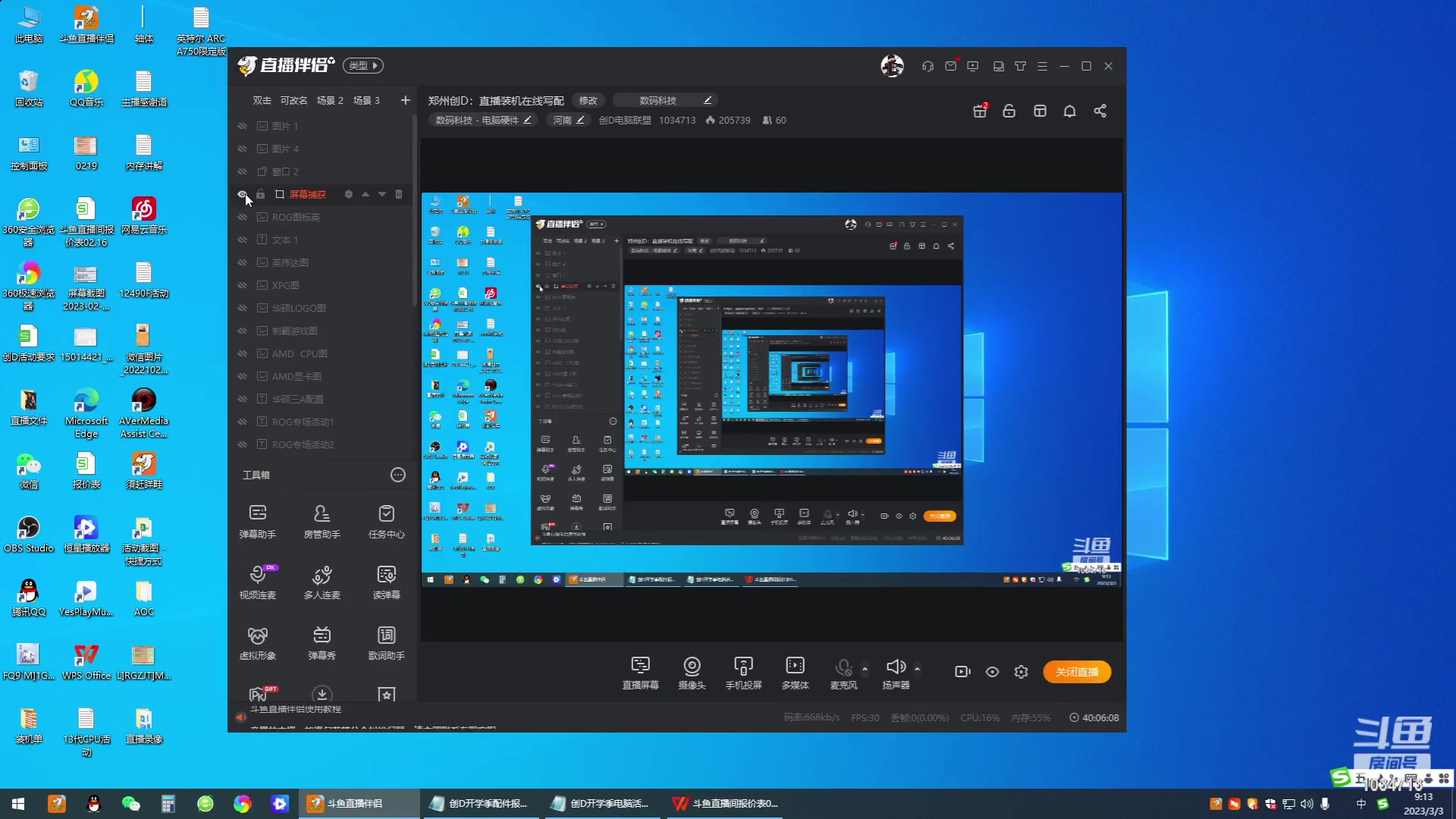Click the record video icon beside settings
1456x819 pixels.
click(962, 672)
